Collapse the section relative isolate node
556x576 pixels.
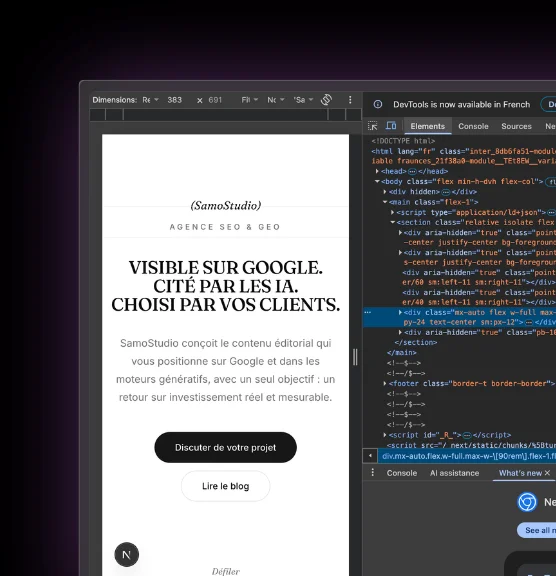coord(393,222)
